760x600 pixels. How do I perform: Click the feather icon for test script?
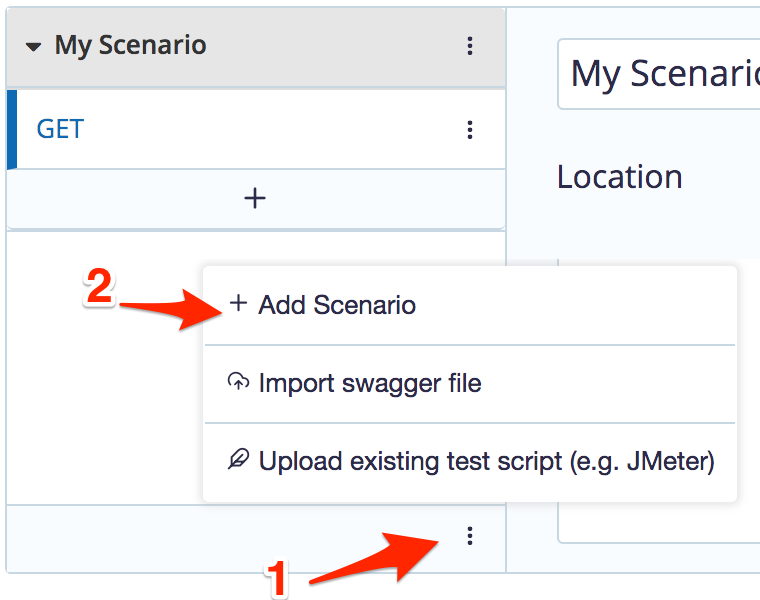click(x=238, y=459)
